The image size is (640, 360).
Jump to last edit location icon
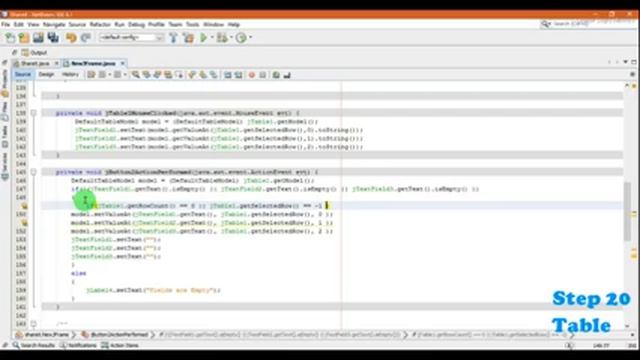pos(91,75)
